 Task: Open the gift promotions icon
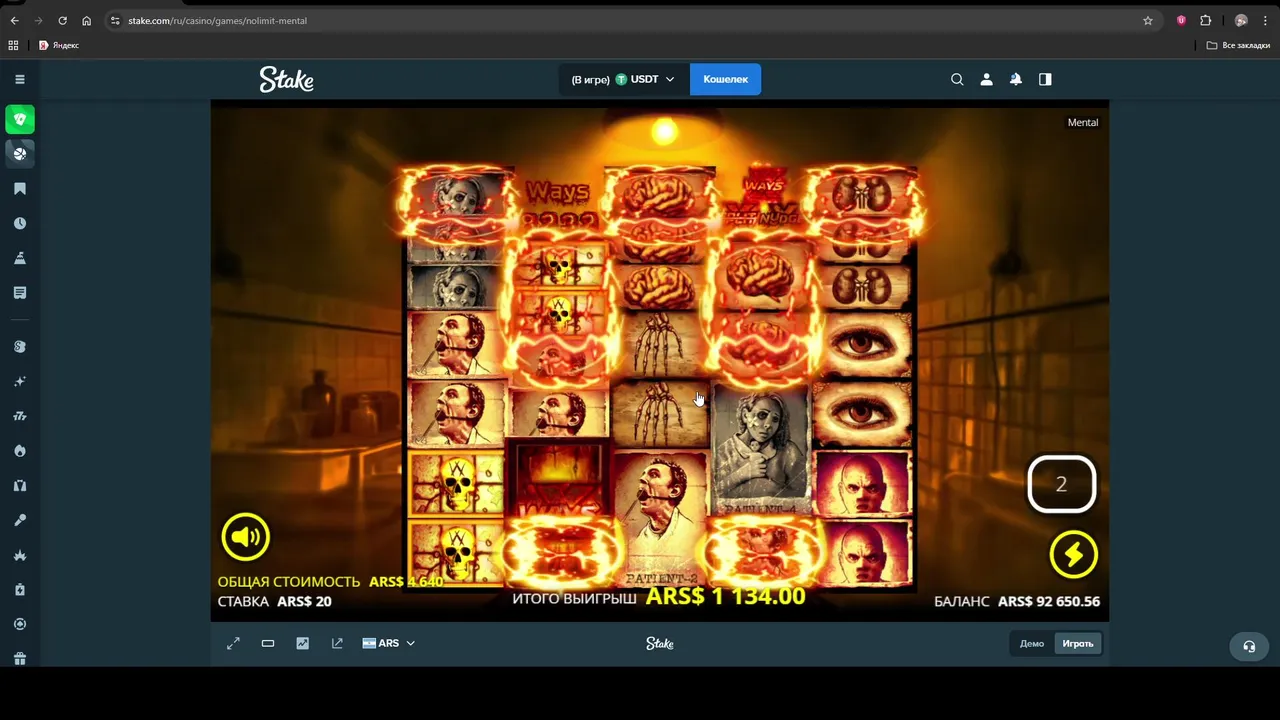coord(20,658)
